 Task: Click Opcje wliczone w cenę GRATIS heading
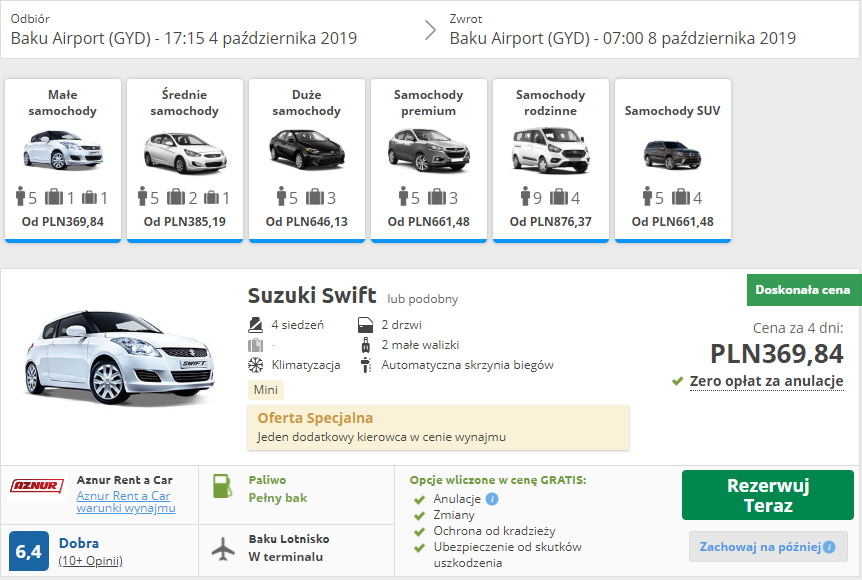coord(498,480)
